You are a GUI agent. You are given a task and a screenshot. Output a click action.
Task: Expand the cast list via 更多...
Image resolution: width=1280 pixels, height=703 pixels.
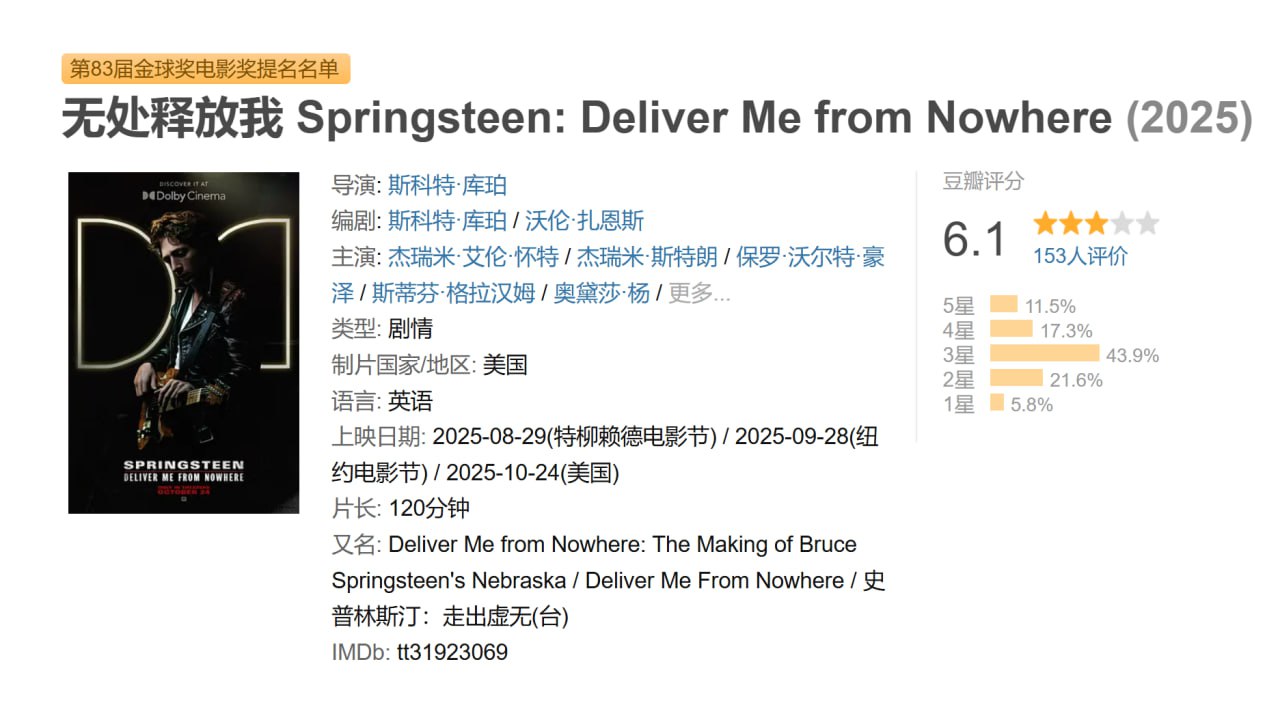point(699,293)
